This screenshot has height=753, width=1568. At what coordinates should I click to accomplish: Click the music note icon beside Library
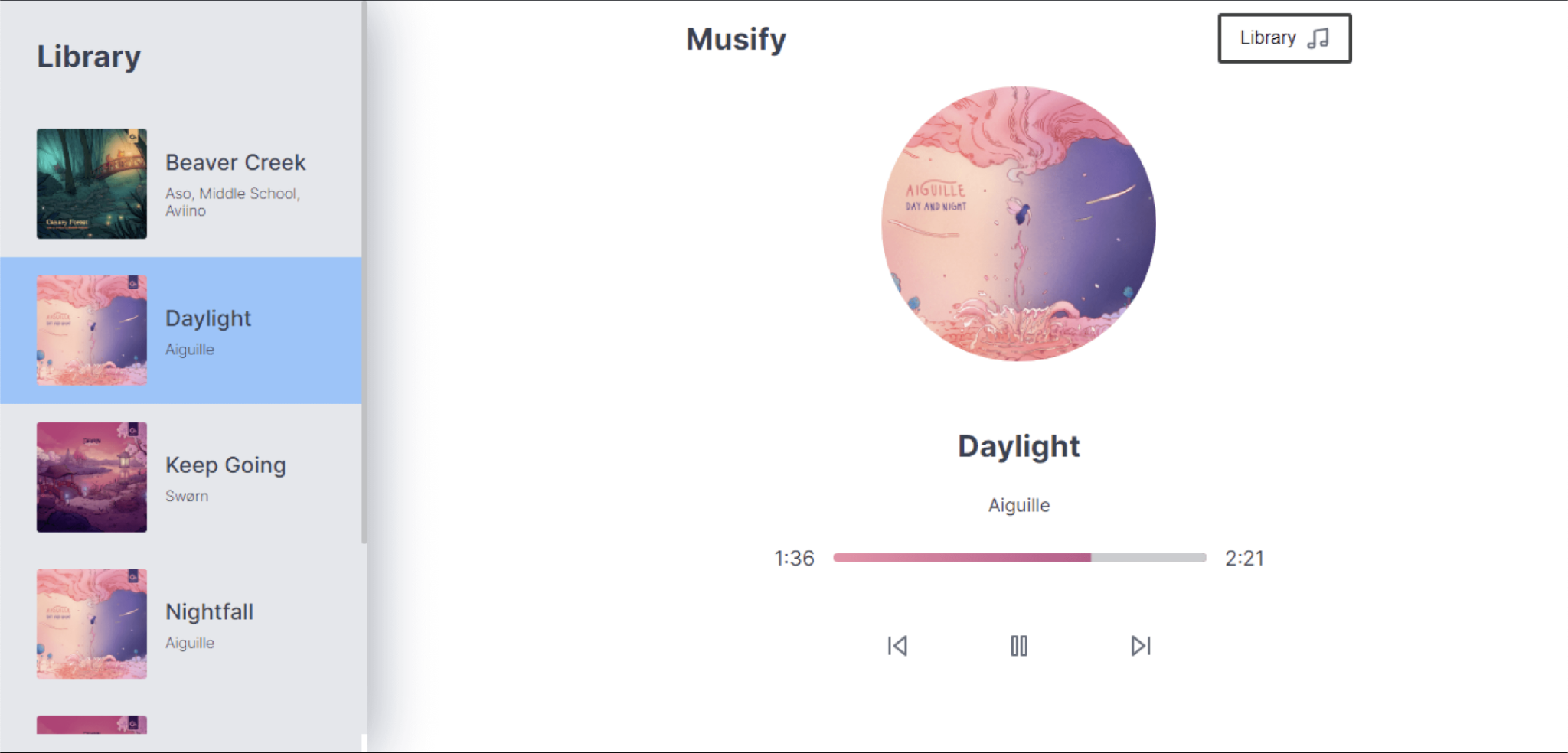(x=1318, y=37)
